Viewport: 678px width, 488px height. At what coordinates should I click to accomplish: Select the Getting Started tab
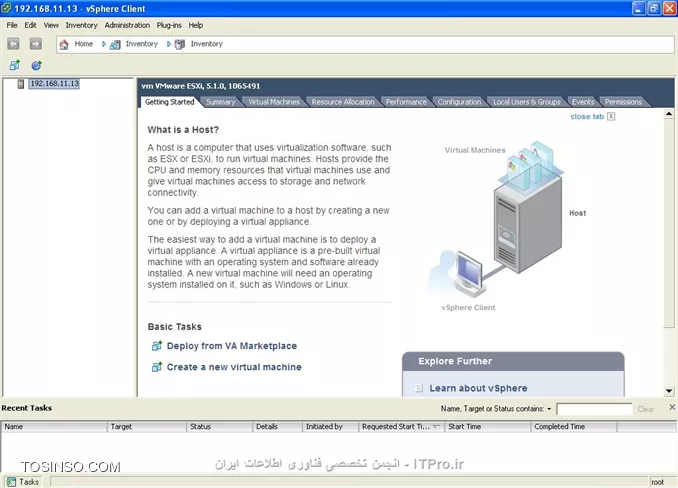click(170, 102)
